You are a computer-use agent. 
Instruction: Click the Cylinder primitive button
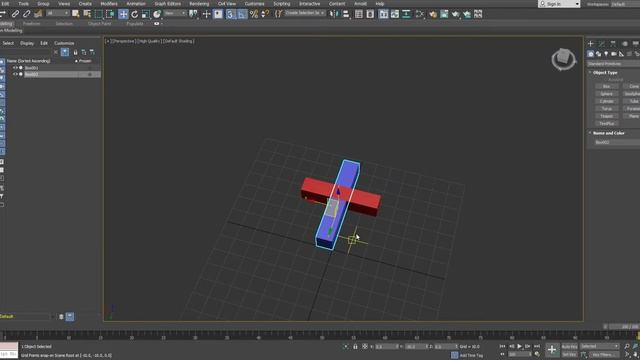point(607,101)
